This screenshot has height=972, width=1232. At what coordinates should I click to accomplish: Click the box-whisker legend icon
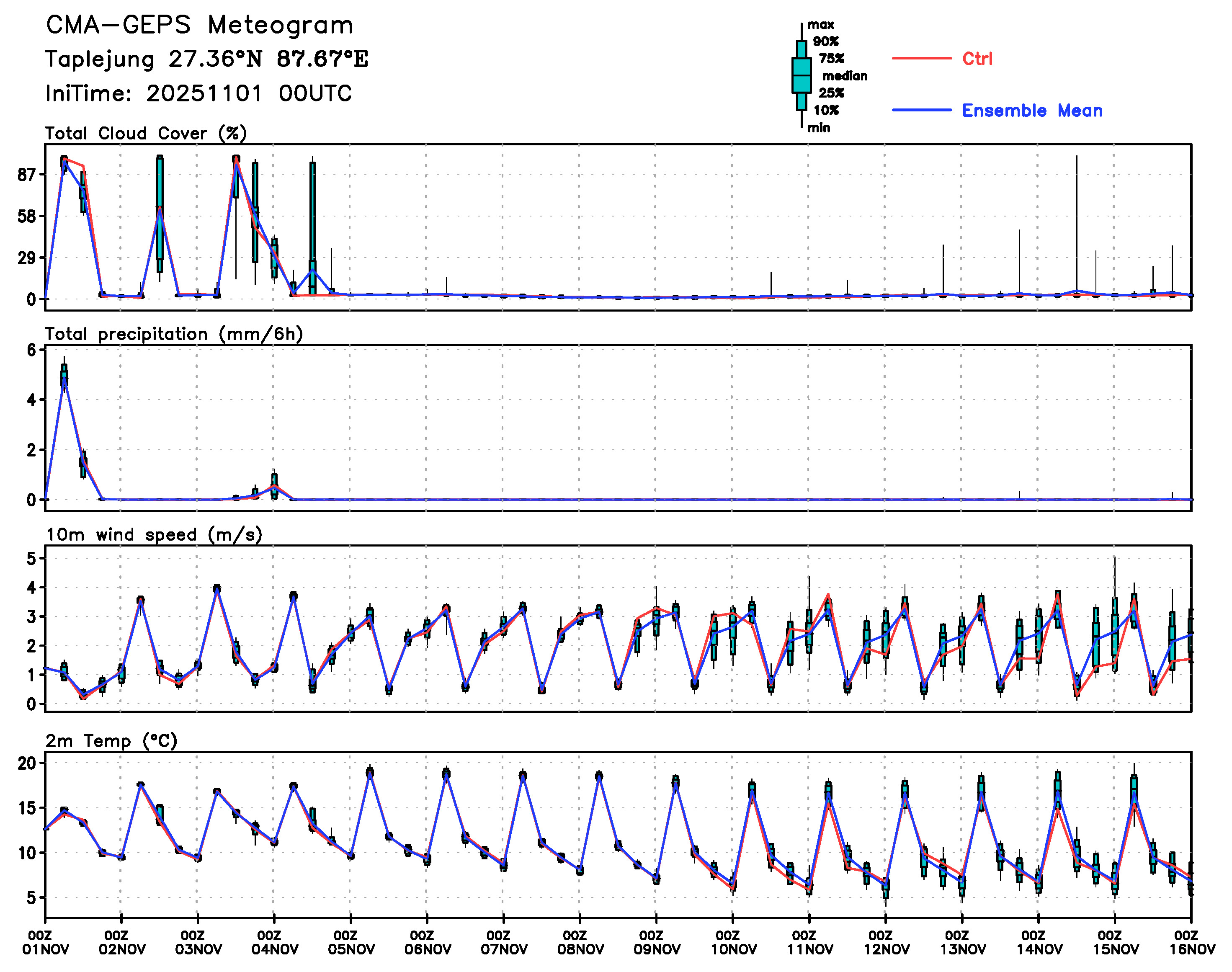point(801,75)
